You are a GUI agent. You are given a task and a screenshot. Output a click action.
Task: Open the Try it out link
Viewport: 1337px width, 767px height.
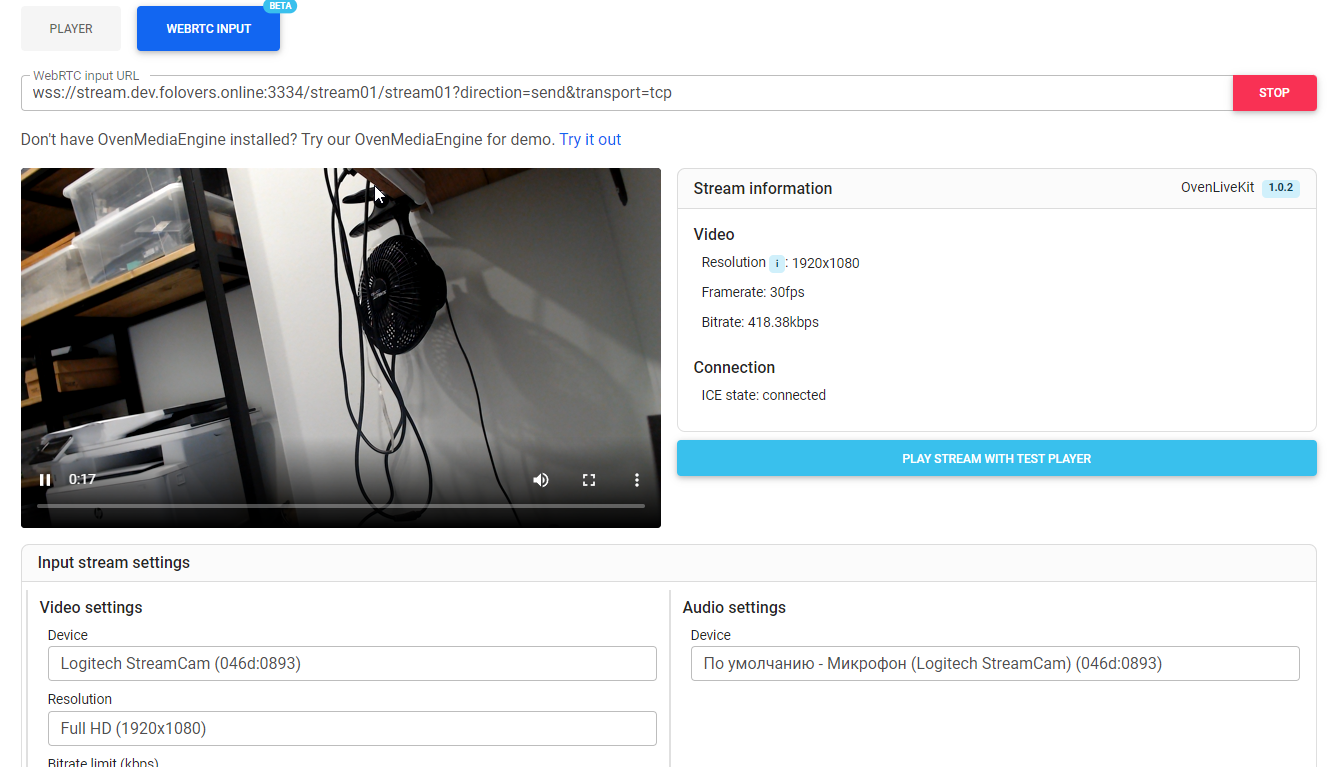(x=590, y=139)
